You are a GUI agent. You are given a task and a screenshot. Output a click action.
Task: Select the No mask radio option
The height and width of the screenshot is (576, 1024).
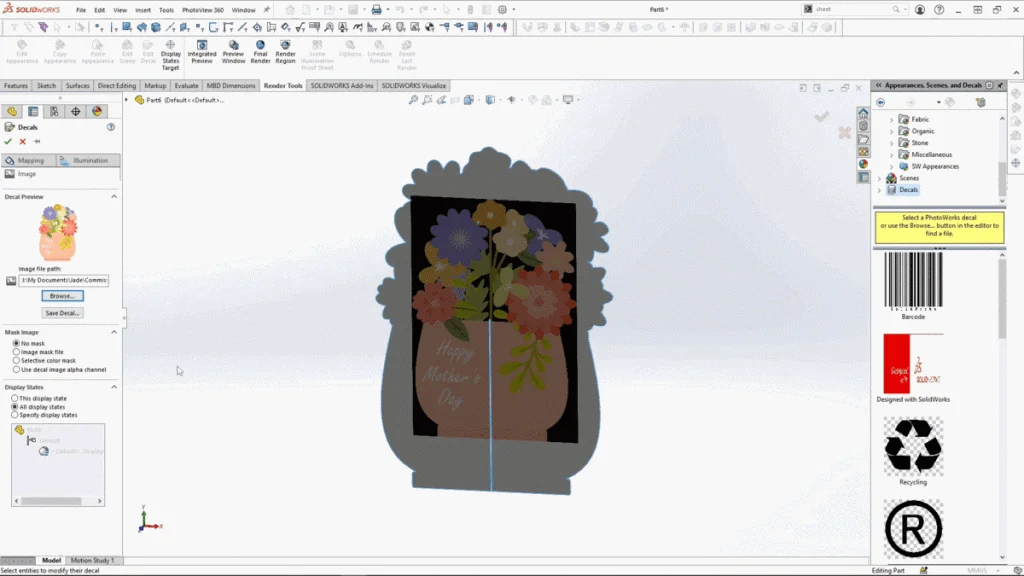coord(16,343)
